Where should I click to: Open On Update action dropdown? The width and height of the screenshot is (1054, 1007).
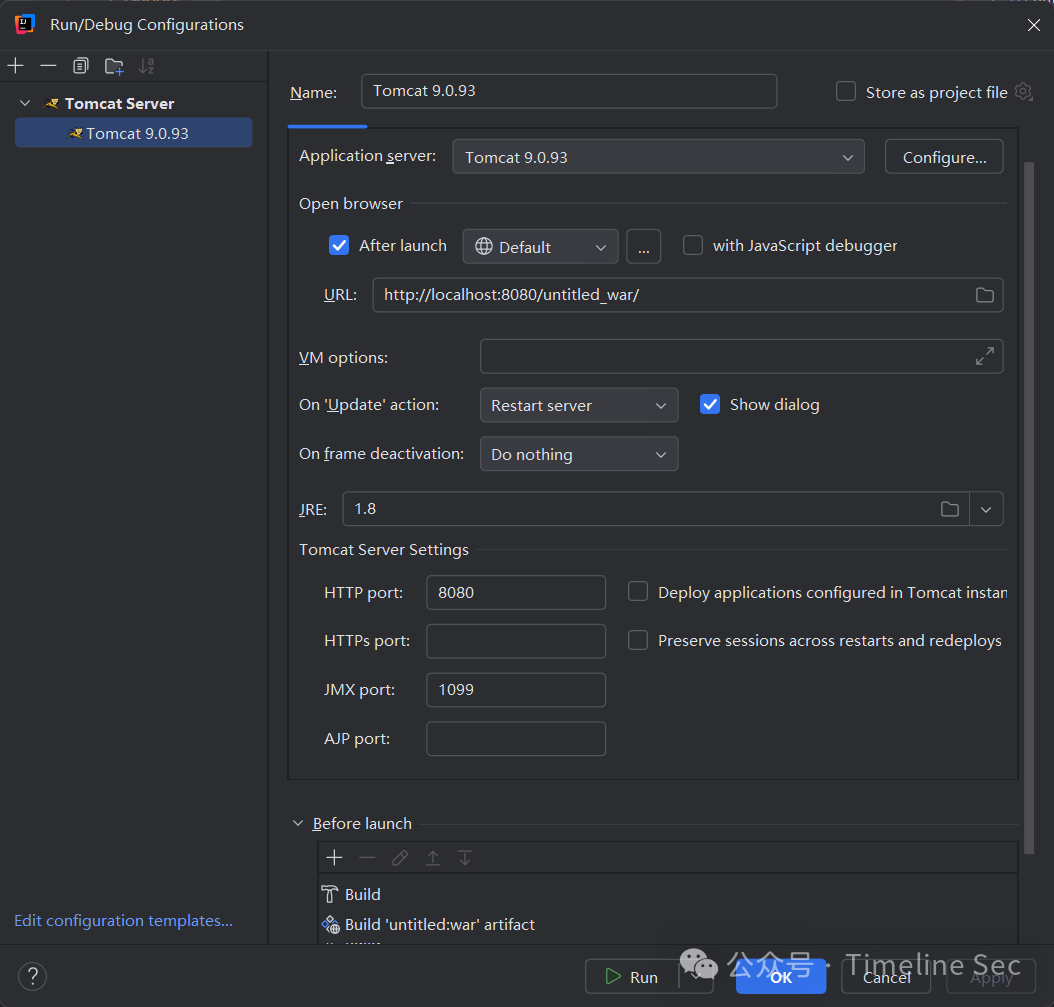coord(579,405)
